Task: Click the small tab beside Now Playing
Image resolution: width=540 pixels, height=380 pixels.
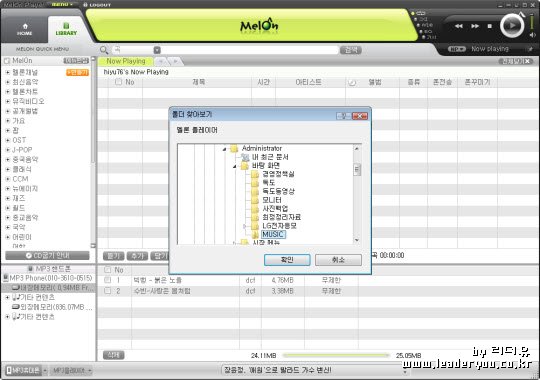Action: pyautogui.click(x=162, y=61)
